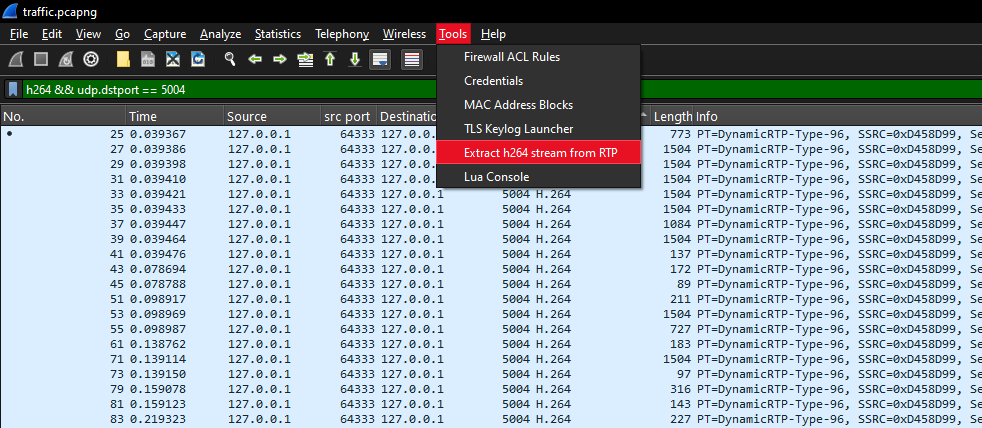Image resolution: width=982 pixels, height=428 pixels.
Task: Click the display filter bookmark icon
Action: pyautogui.click(x=13, y=89)
